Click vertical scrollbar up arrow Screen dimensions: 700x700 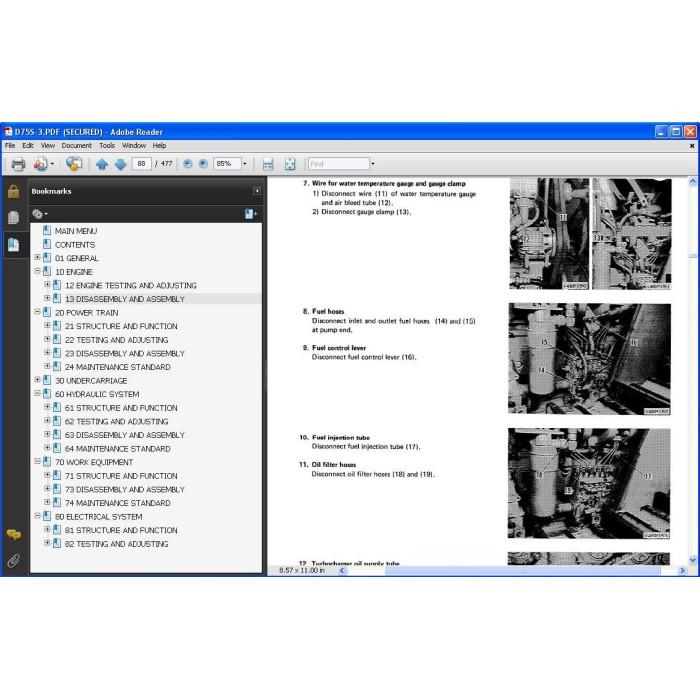click(x=693, y=181)
